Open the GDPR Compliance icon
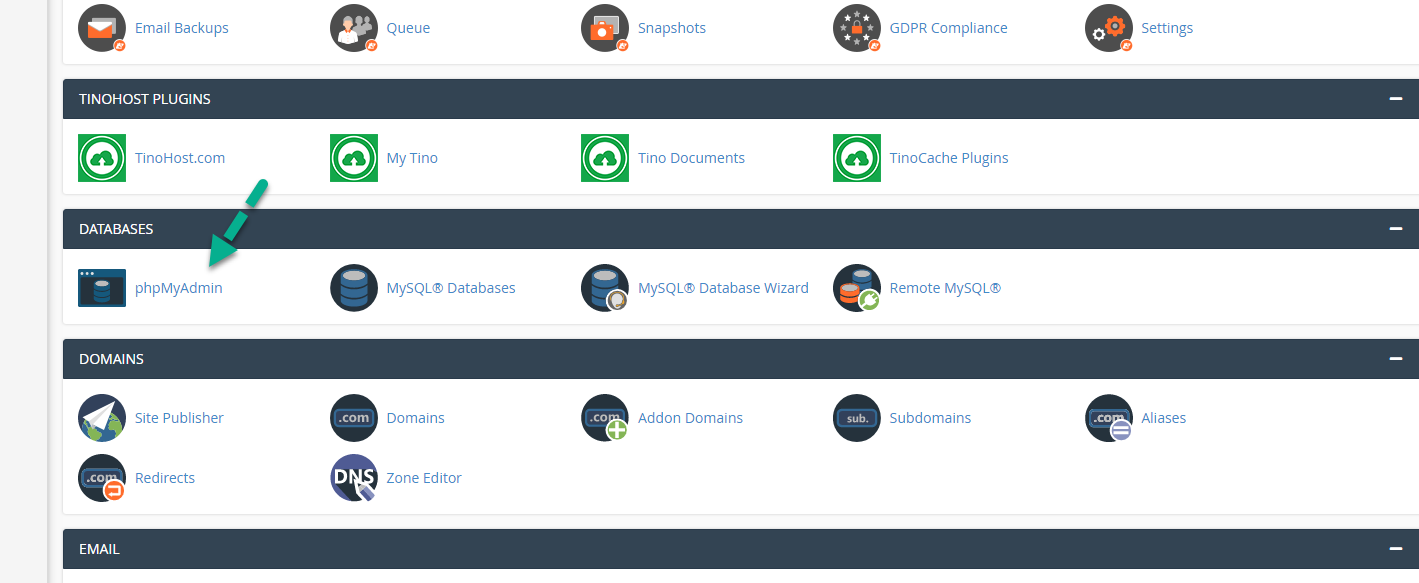The height and width of the screenshot is (583, 1419). pos(857,28)
